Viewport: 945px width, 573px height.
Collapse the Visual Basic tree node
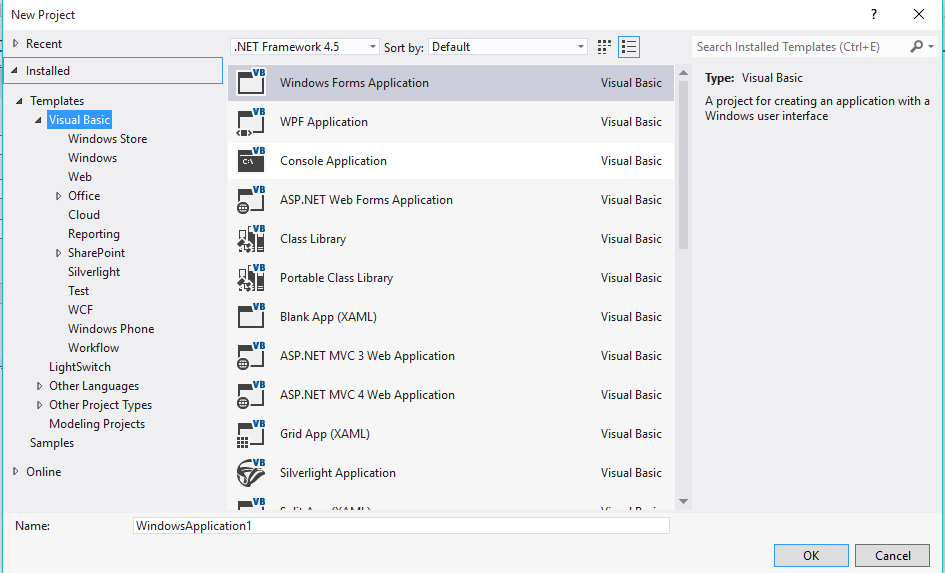[x=39, y=120]
